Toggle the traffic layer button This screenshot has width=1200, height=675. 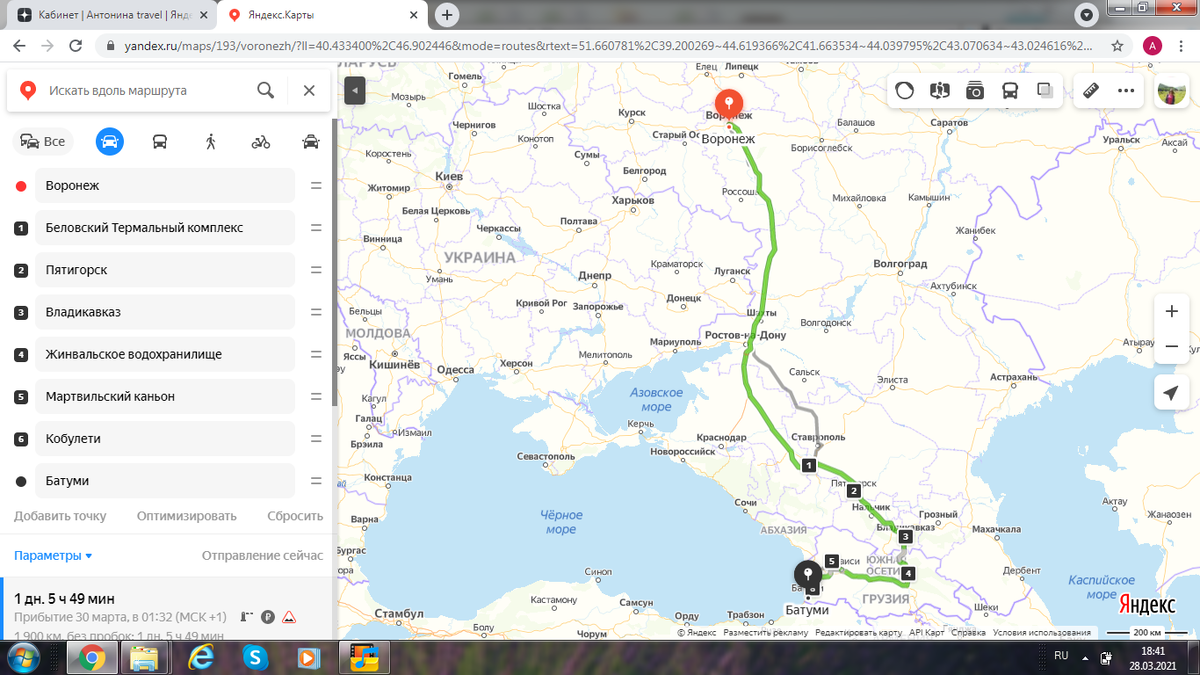click(904, 91)
